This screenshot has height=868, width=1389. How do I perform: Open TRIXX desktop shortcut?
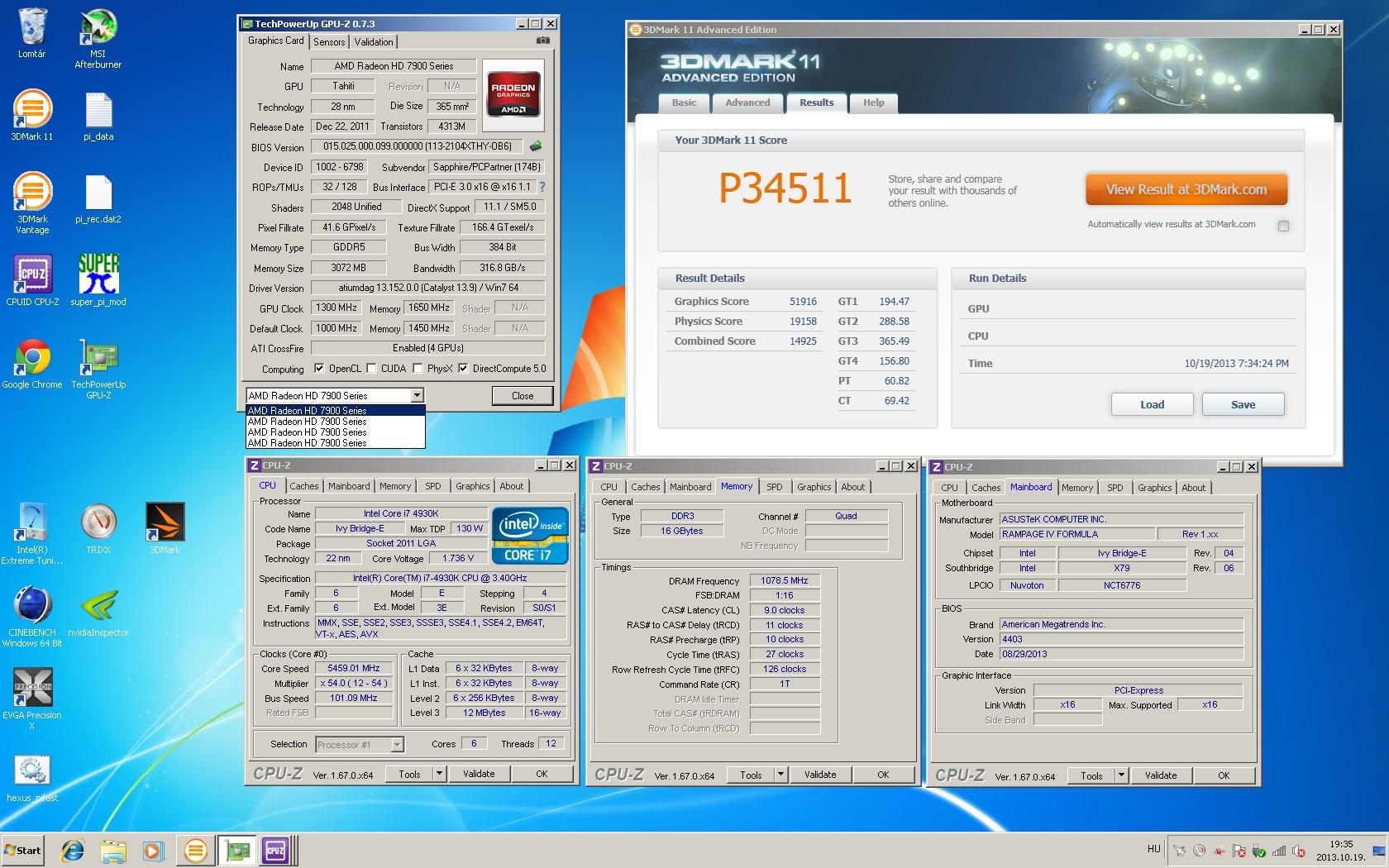(x=98, y=529)
